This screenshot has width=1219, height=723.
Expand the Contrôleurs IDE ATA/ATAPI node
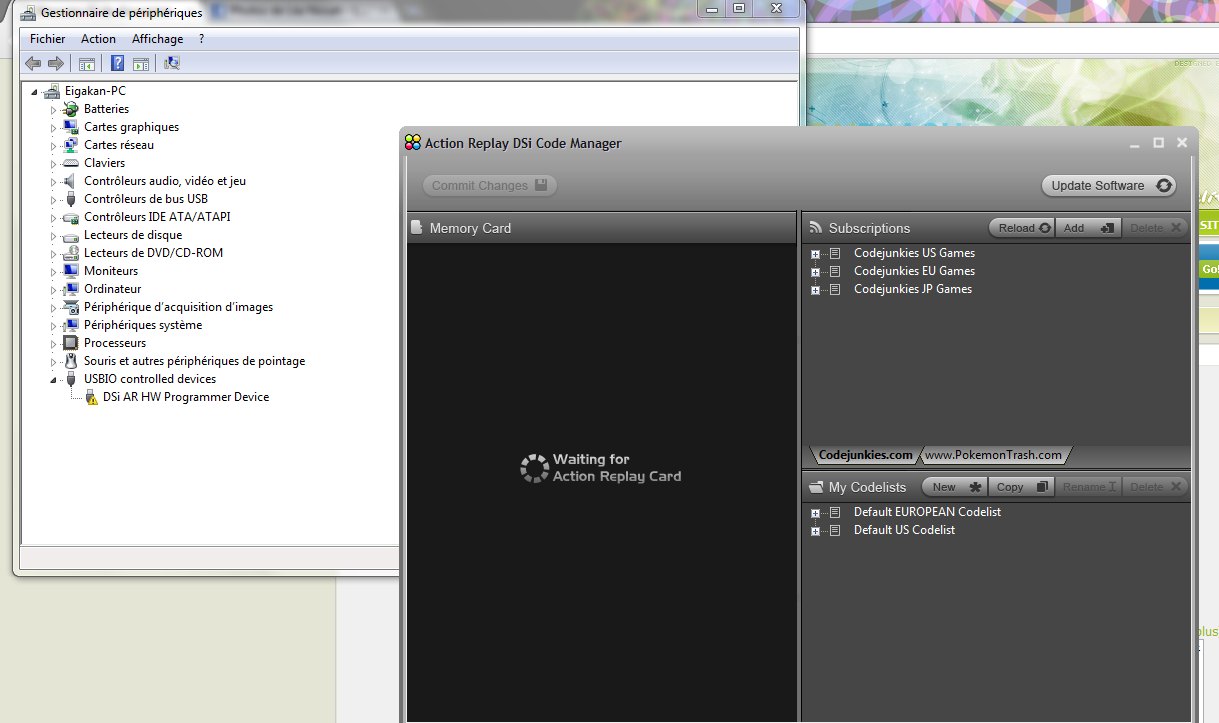click(x=54, y=217)
